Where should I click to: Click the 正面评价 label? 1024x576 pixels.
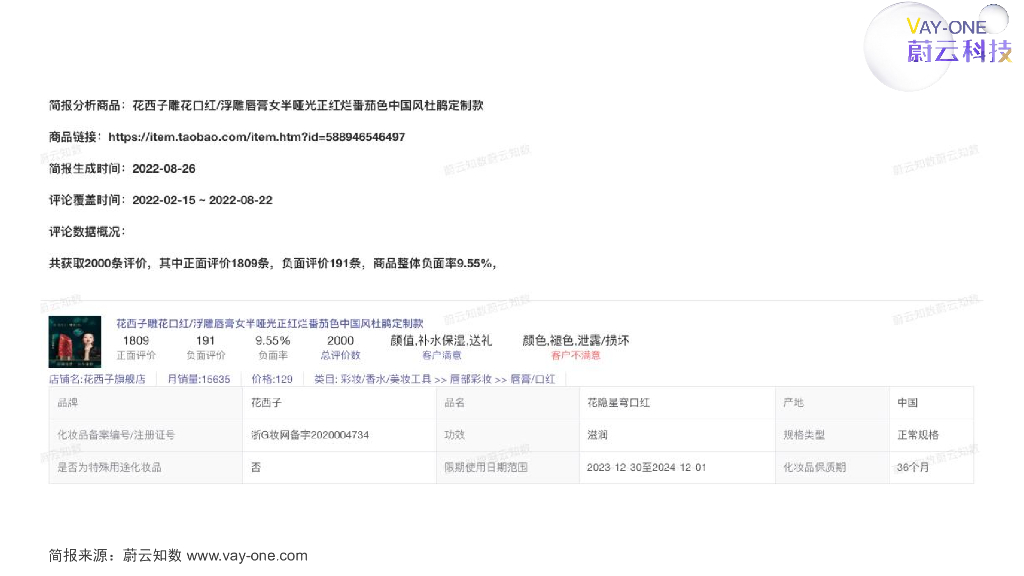[136, 355]
